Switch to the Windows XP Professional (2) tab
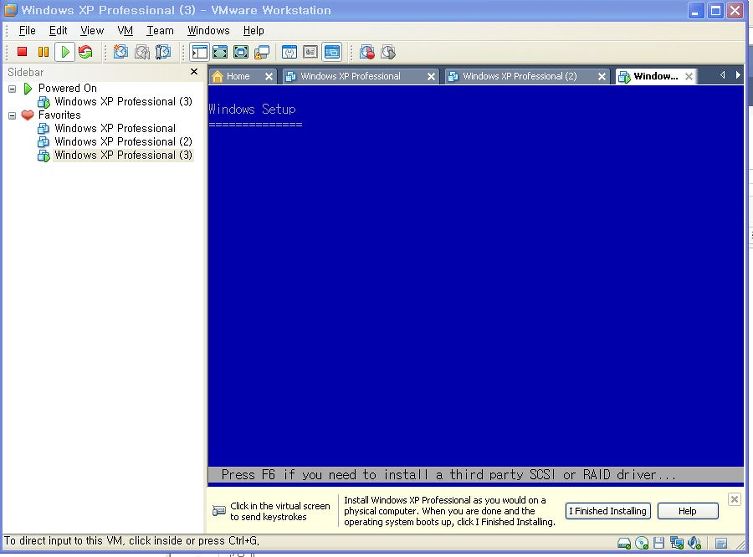 click(520, 76)
